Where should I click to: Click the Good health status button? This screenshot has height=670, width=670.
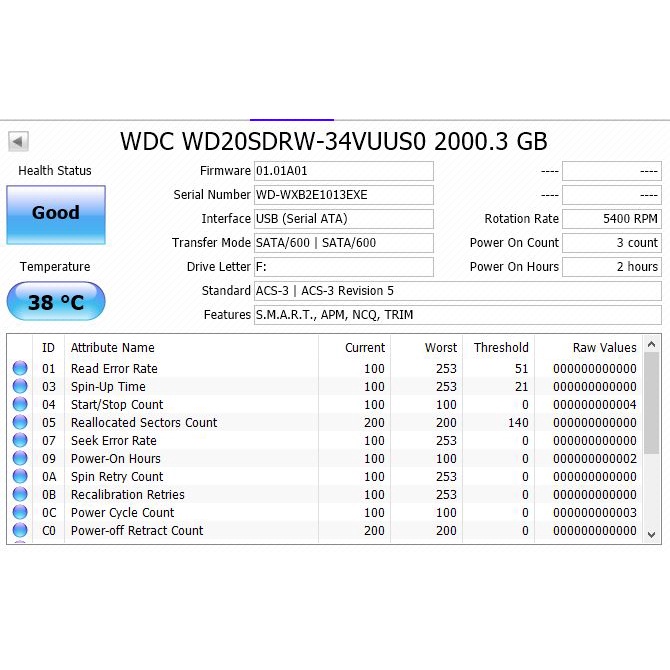pos(56,214)
